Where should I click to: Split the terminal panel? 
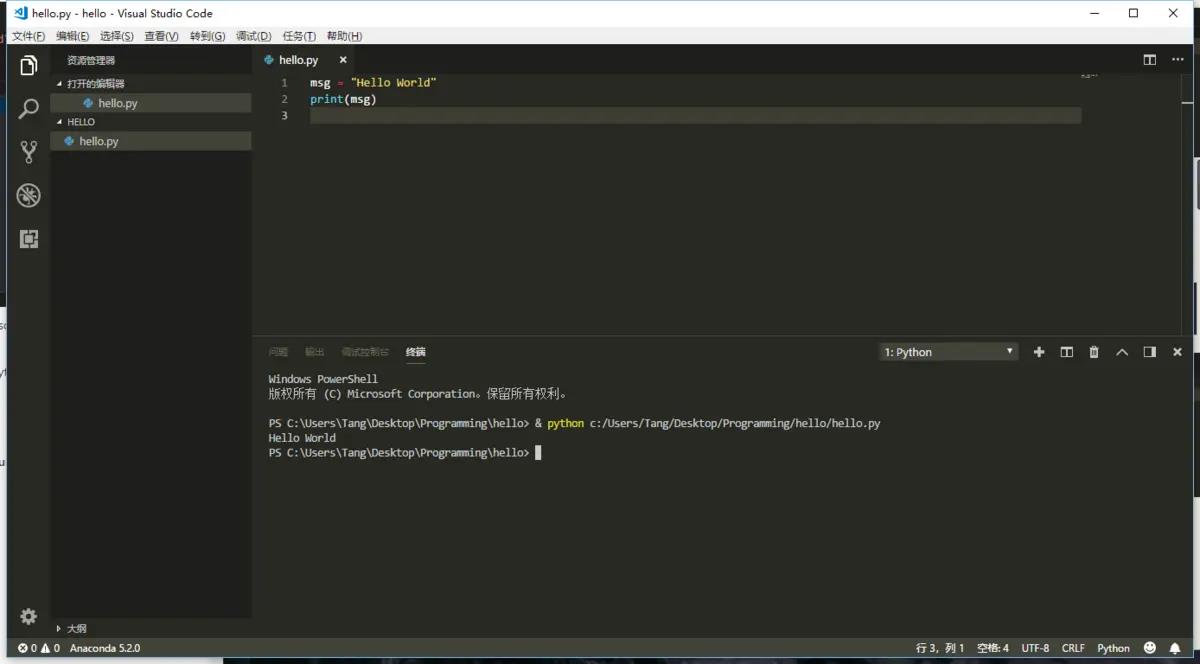[x=1067, y=352]
